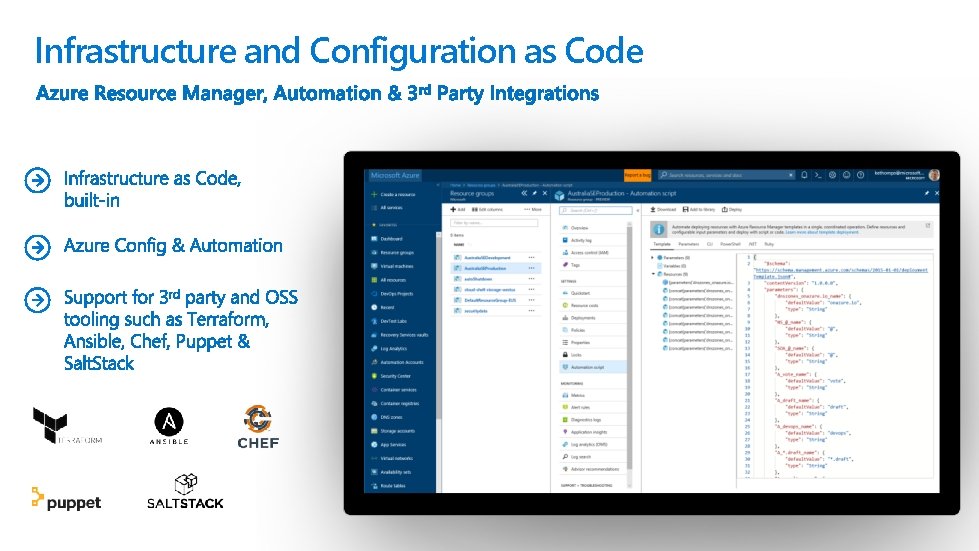Select Variables (0) in the template tree
This screenshot has width=979, height=551.
671,266
